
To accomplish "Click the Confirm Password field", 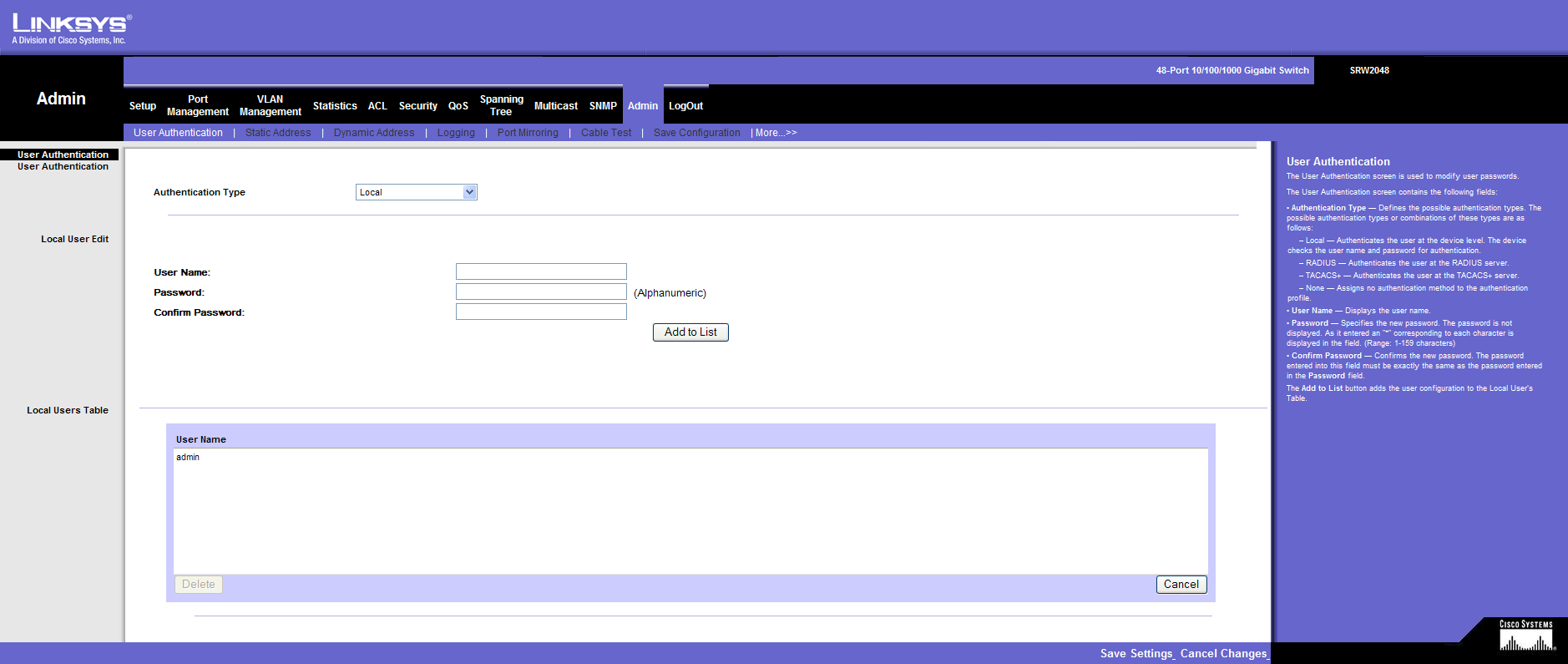I will pyautogui.click(x=541, y=312).
